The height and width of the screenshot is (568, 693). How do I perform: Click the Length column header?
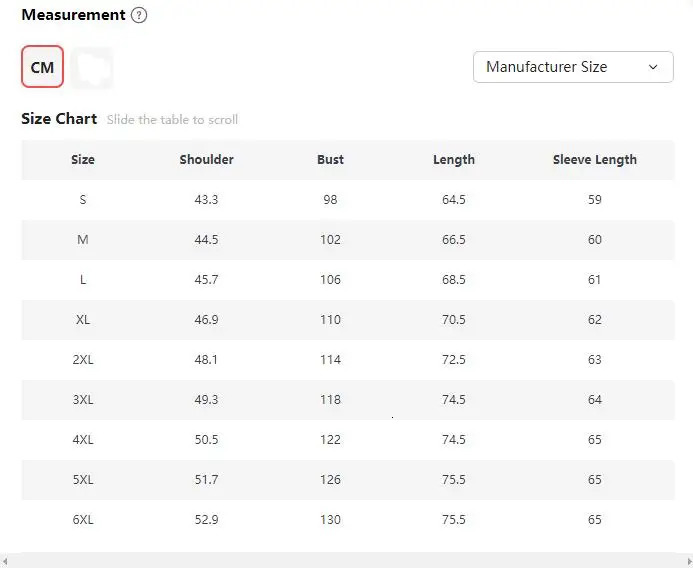tap(454, 160)
